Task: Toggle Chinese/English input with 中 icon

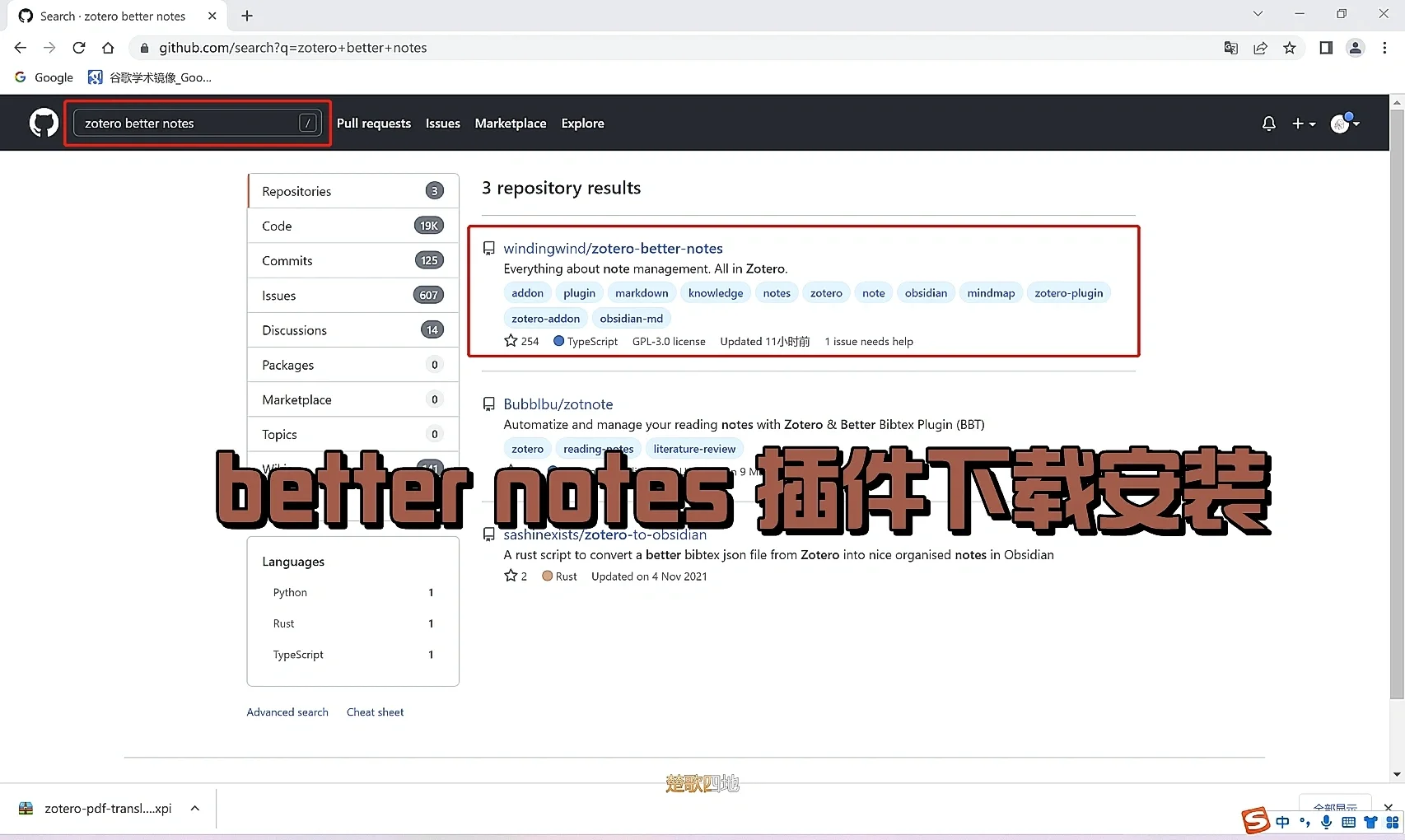Action: [1282, 822]
